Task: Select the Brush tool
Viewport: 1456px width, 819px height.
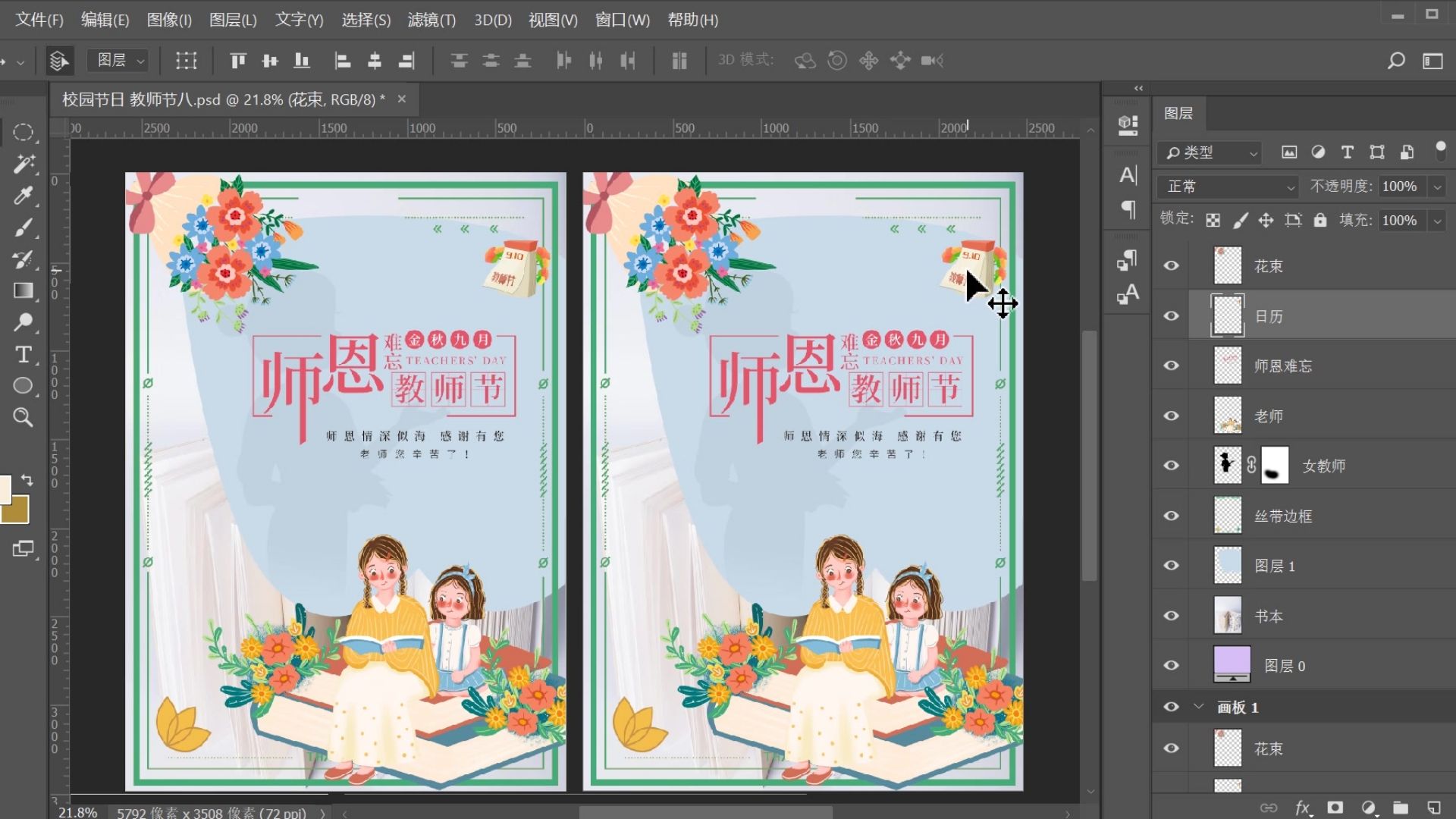Action: 23,227
